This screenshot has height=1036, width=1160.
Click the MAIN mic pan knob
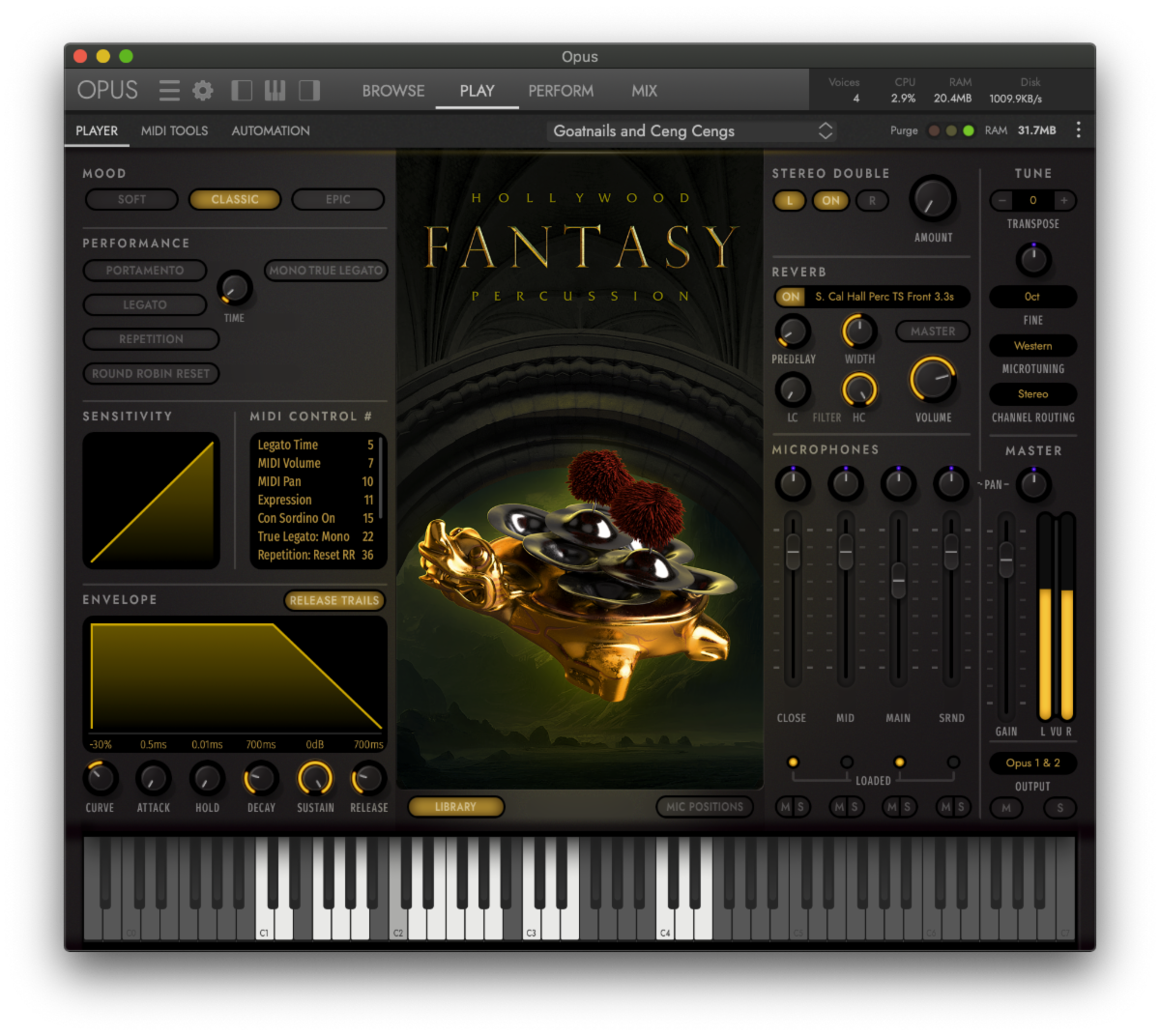pyautogui.click(x=898, y=483)
